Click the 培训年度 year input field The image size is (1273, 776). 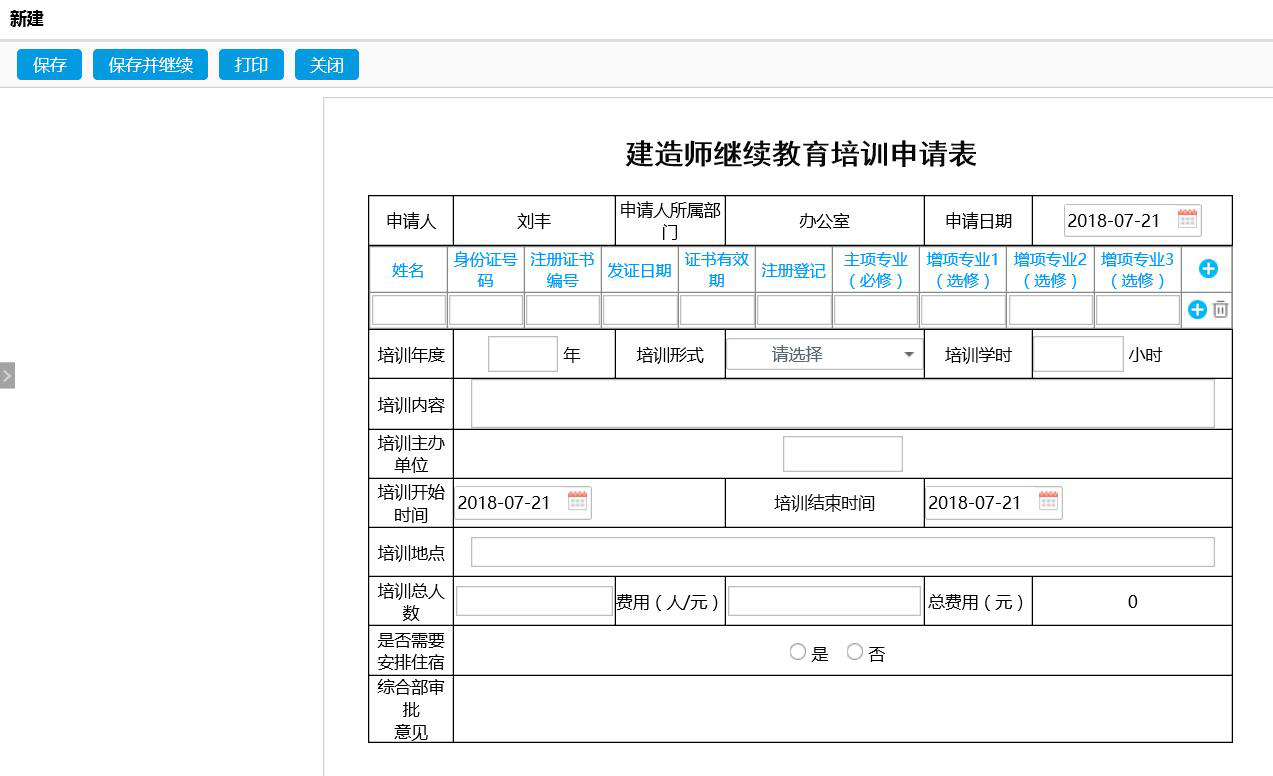pyautogui.click(x=522, y=354)
